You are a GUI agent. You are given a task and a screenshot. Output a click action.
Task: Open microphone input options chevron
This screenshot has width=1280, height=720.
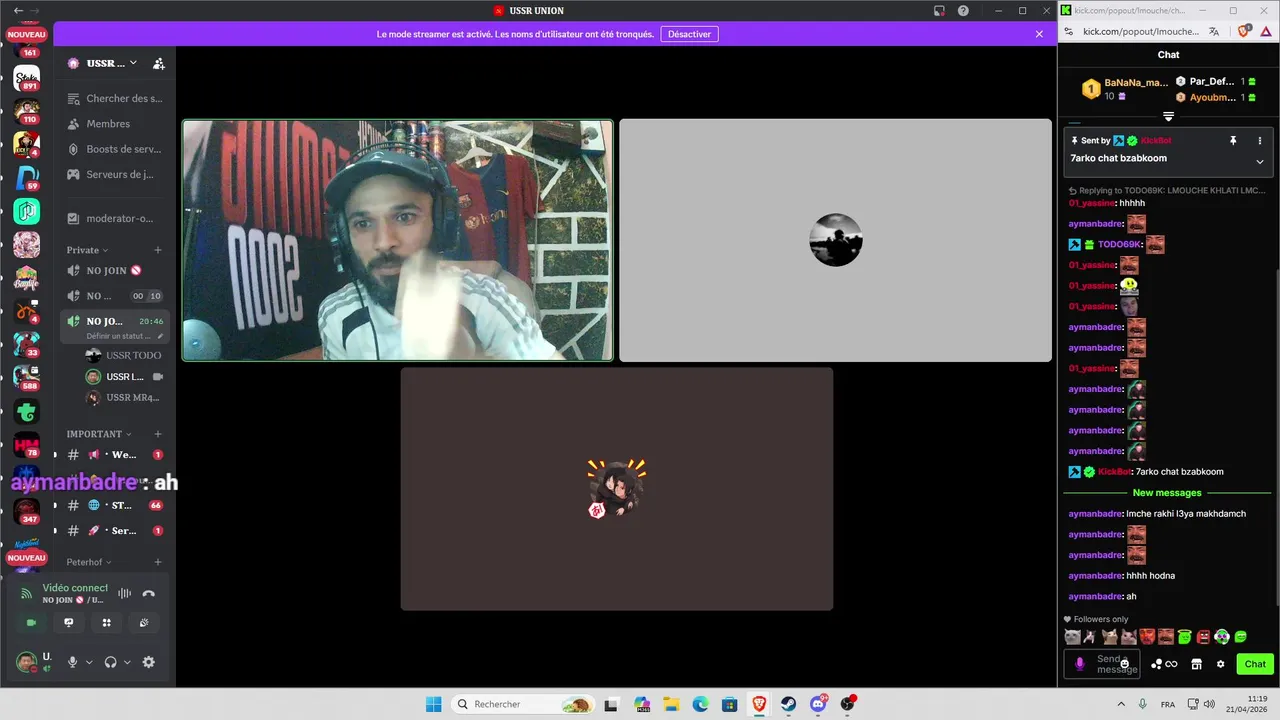(x=89, y=662)
